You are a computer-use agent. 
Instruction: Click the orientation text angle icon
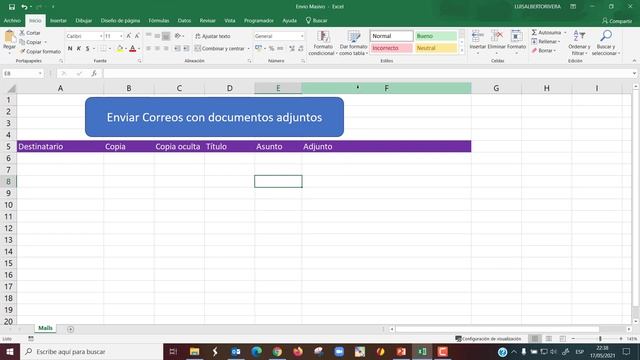tap(178, 36)
